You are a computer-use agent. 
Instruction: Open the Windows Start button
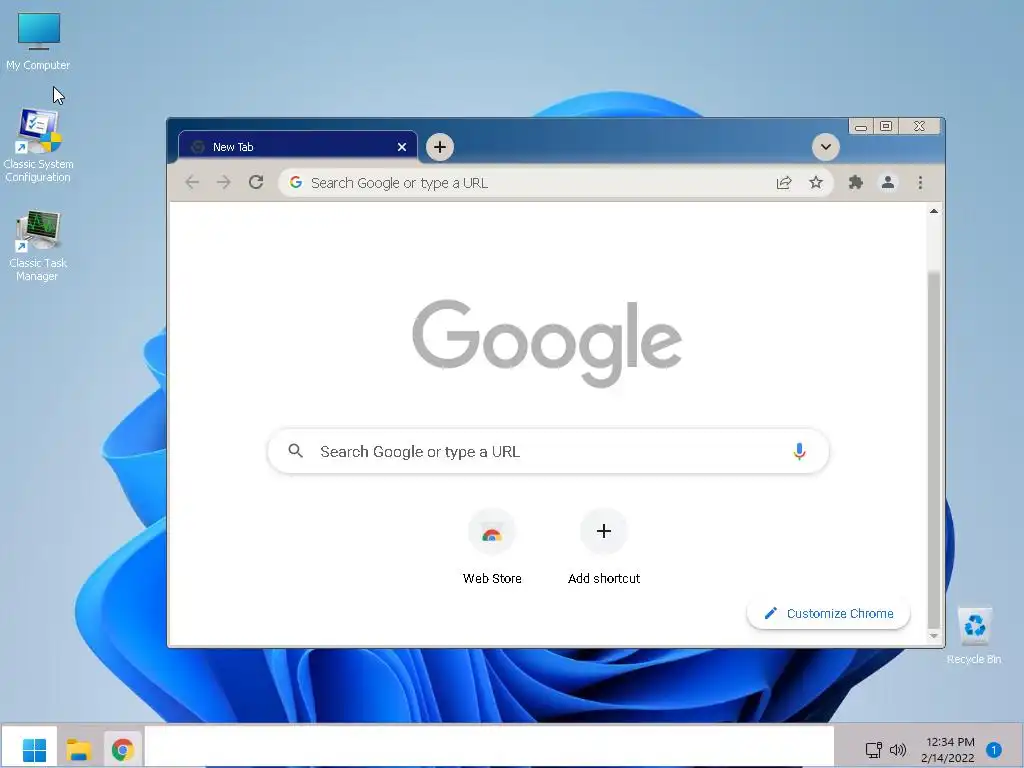(x=34, y=749)
